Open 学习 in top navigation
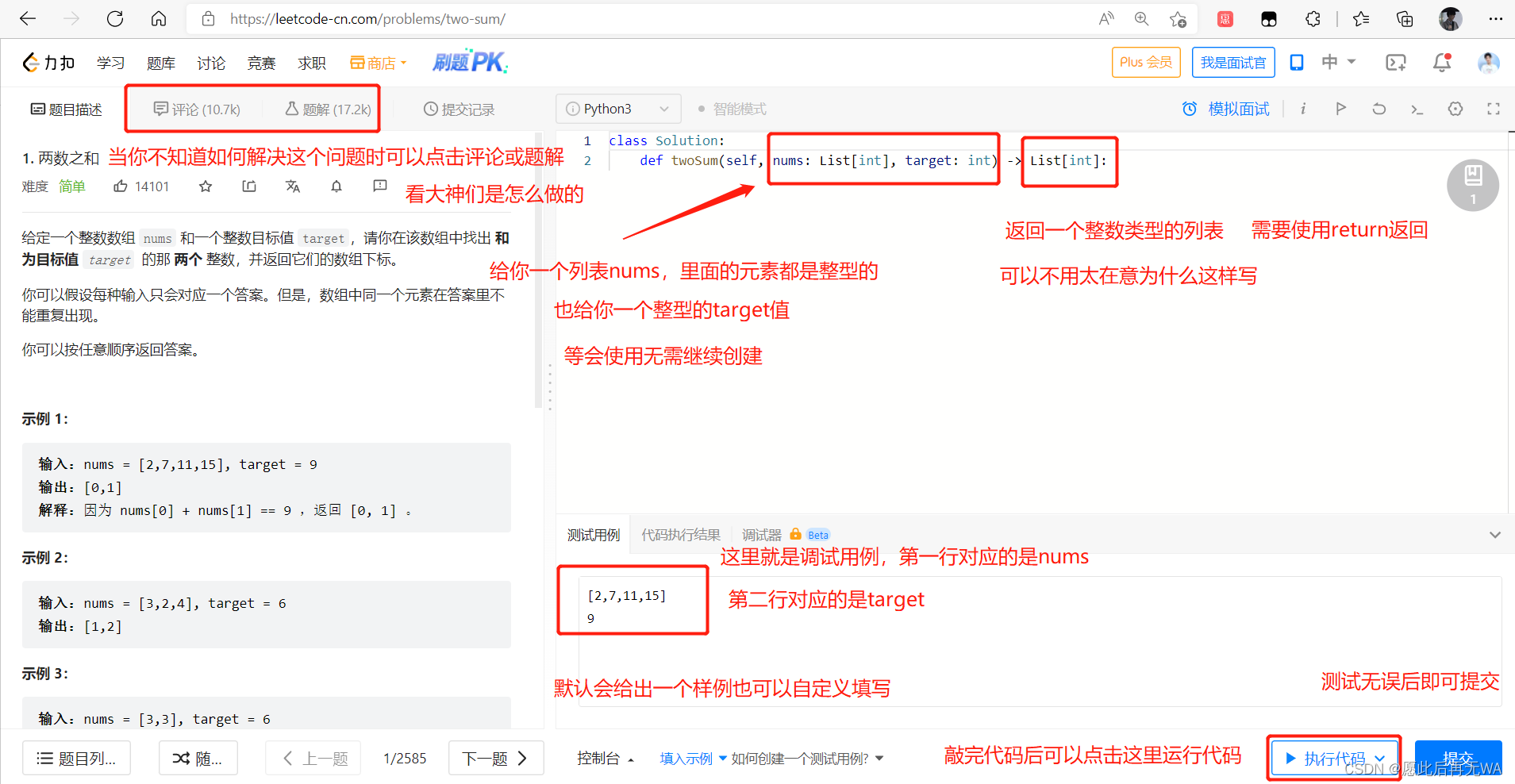 110,63
